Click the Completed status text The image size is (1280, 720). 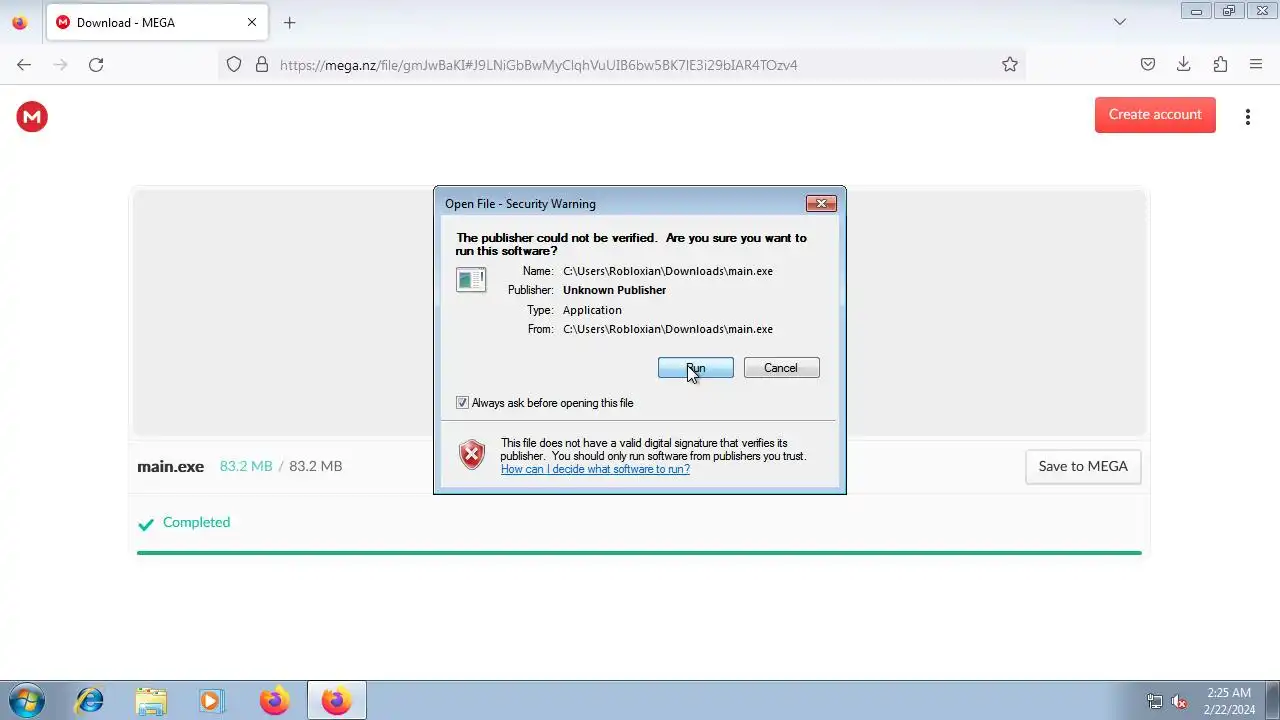tap(196, 522)
